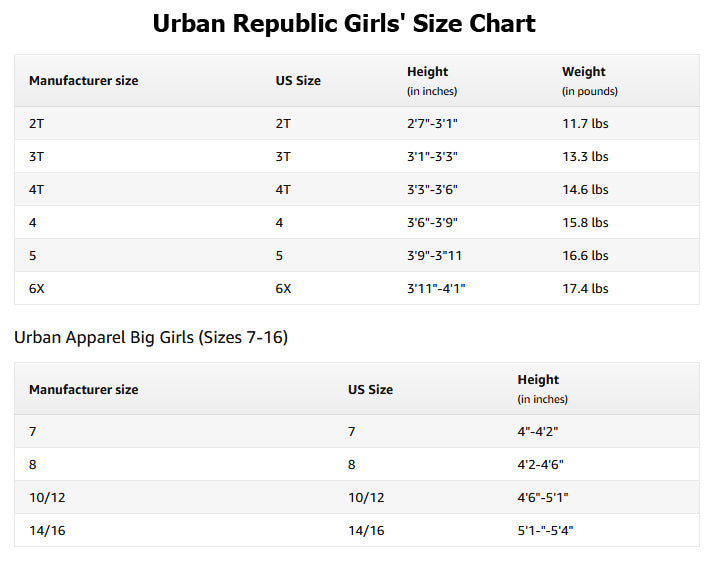This screenshot has width=714, height=565.
Task: Click the 14/16 US Size cell
Action: click(366, 530)
